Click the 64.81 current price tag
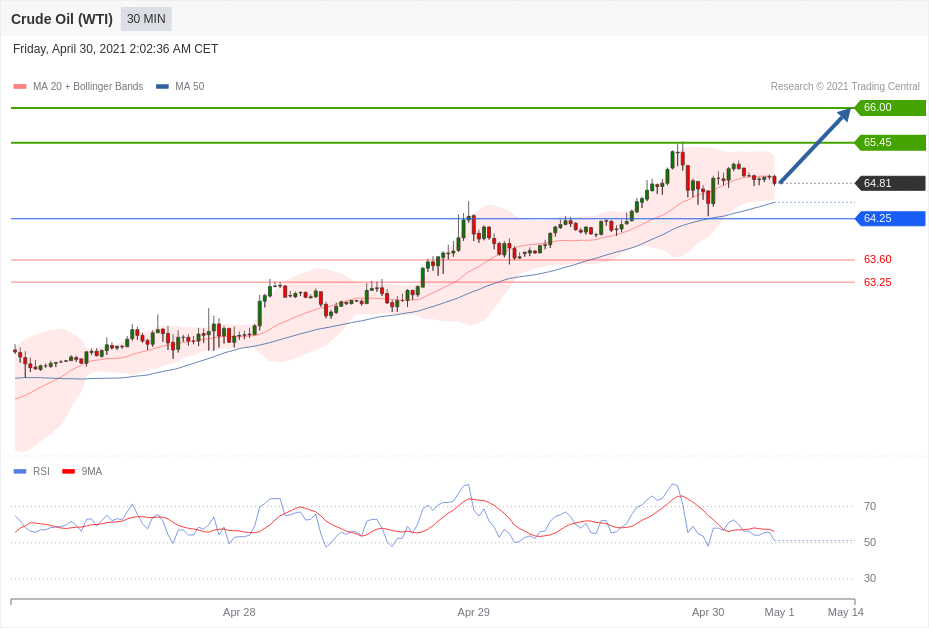 point(889,183)
